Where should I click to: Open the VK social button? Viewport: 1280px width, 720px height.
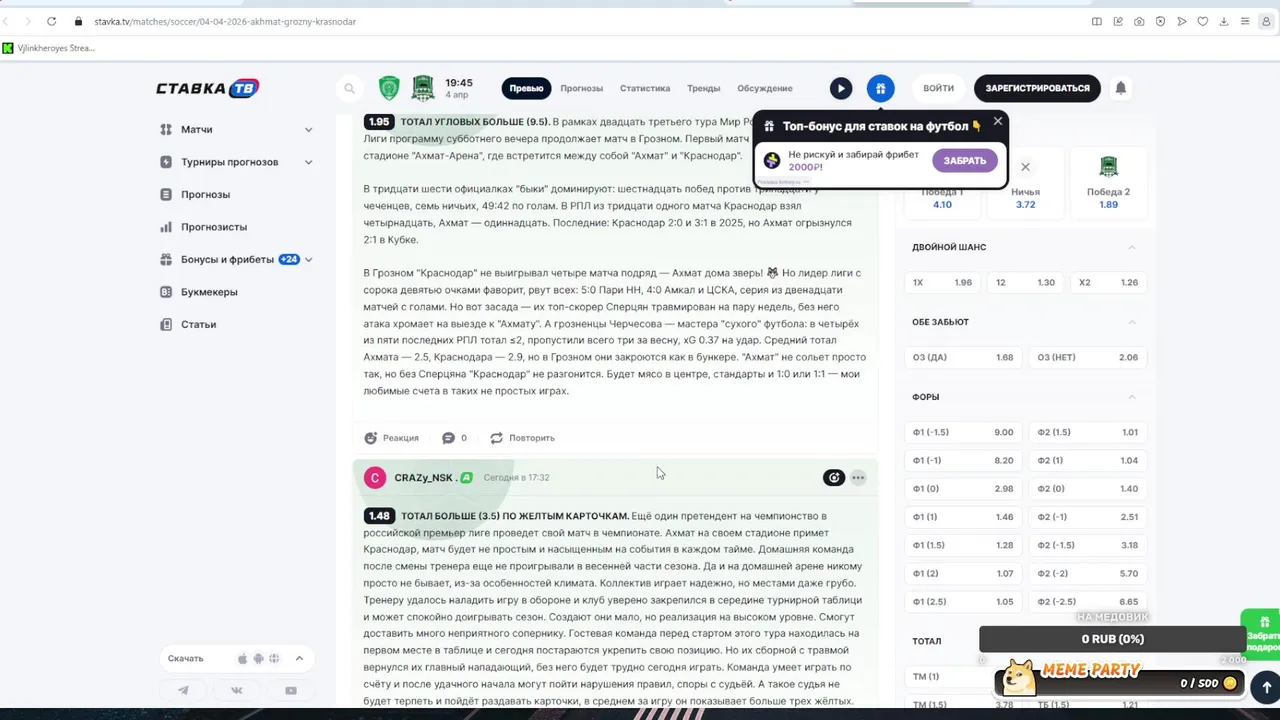coord(237,690)
